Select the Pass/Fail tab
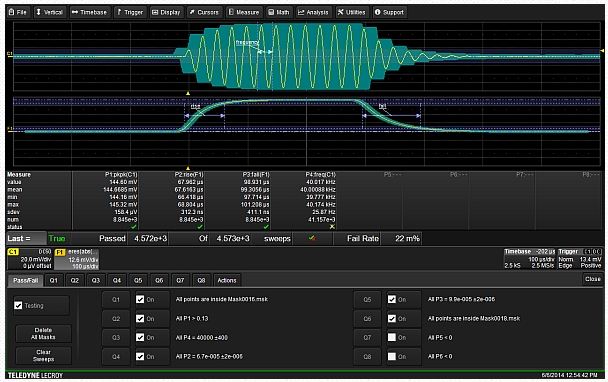Image resolution: width=608 pixels, height=382 pixels. pos(26,280)
